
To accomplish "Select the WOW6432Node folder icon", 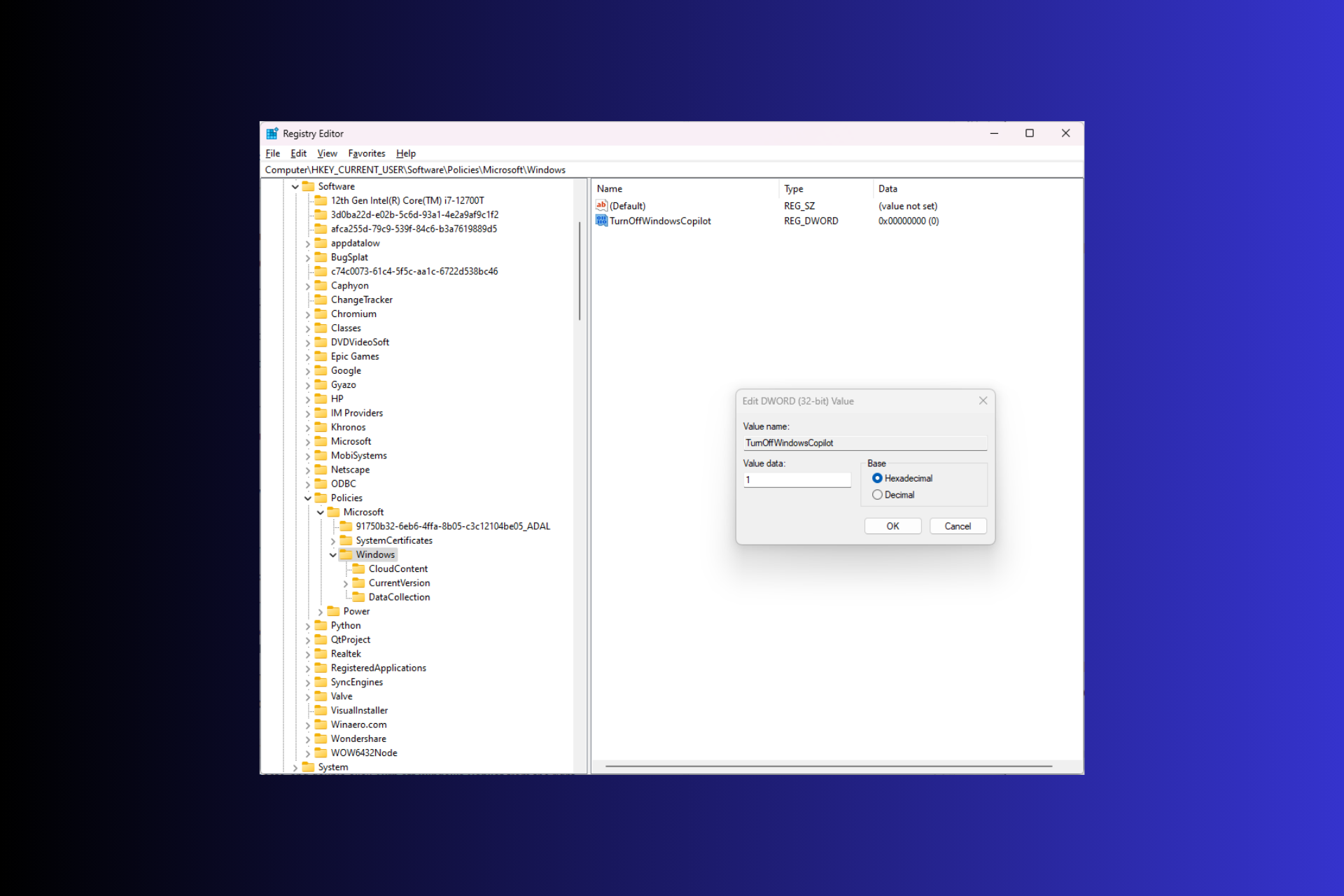I will (x=321, y=752).
